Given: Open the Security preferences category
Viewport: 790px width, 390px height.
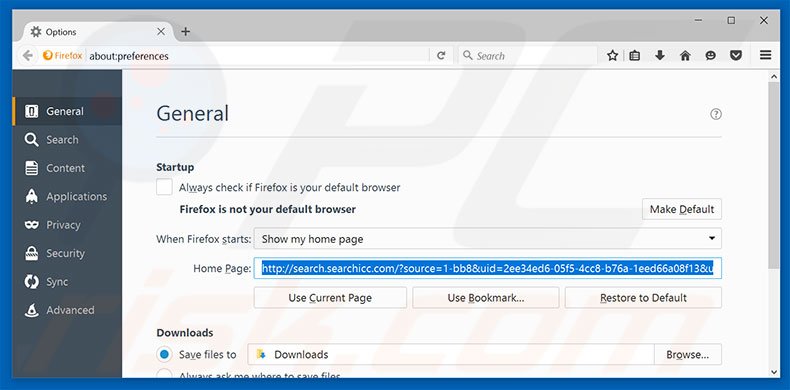Looking at the screenshot, I should pyautogui.click(x=67, y=253).
